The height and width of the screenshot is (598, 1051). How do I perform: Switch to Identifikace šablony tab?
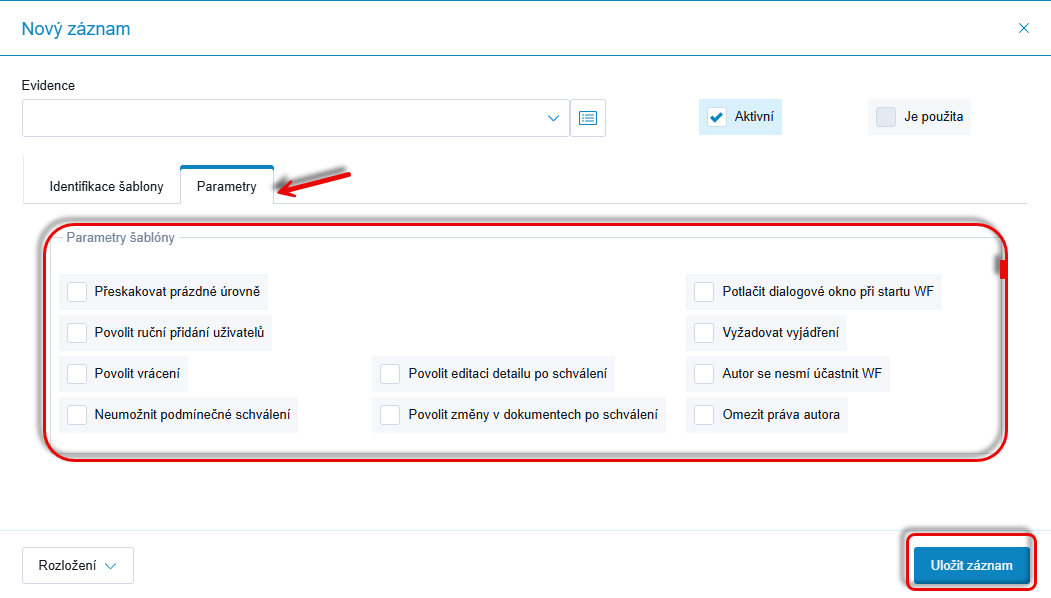(x=106, y=186)
